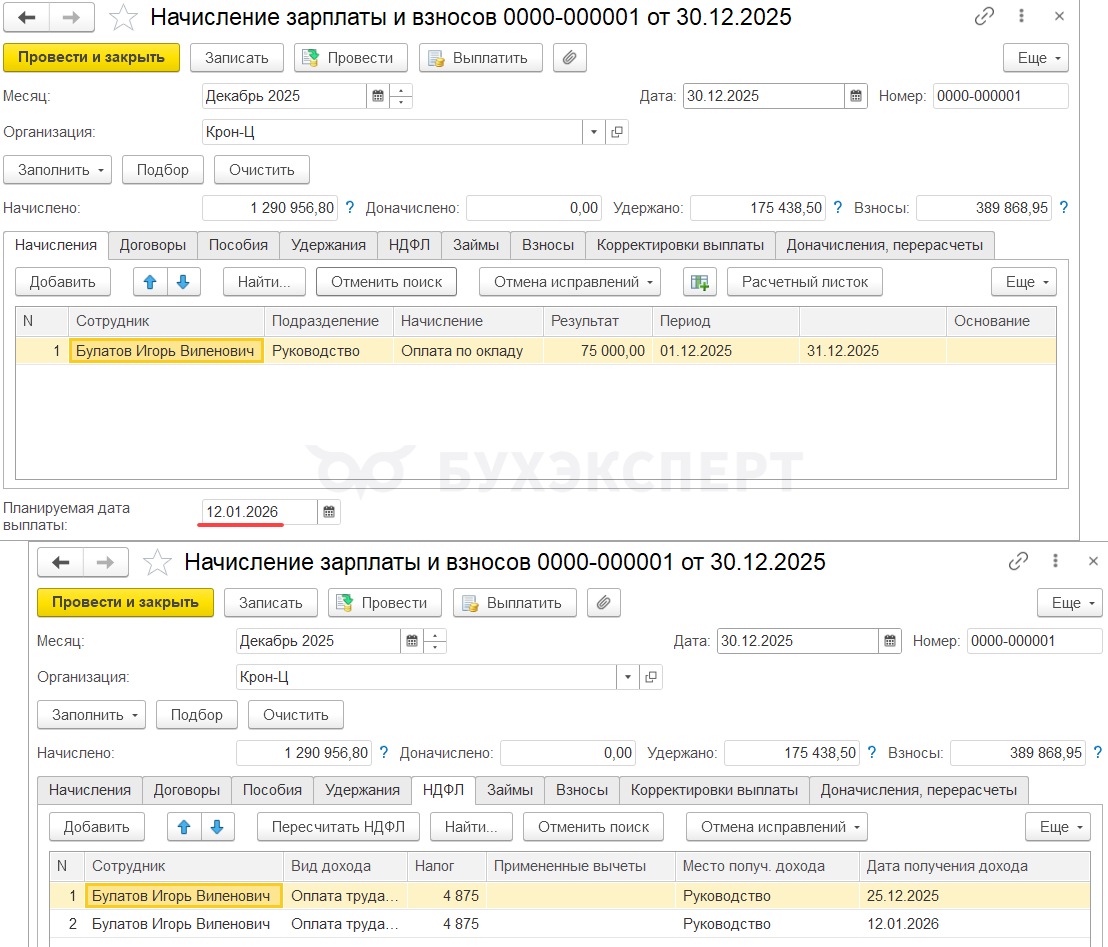Open calendar for planned payout date 12.01.2026
The height and width of the screenshot is (947, 1108).
click(330, 512)
